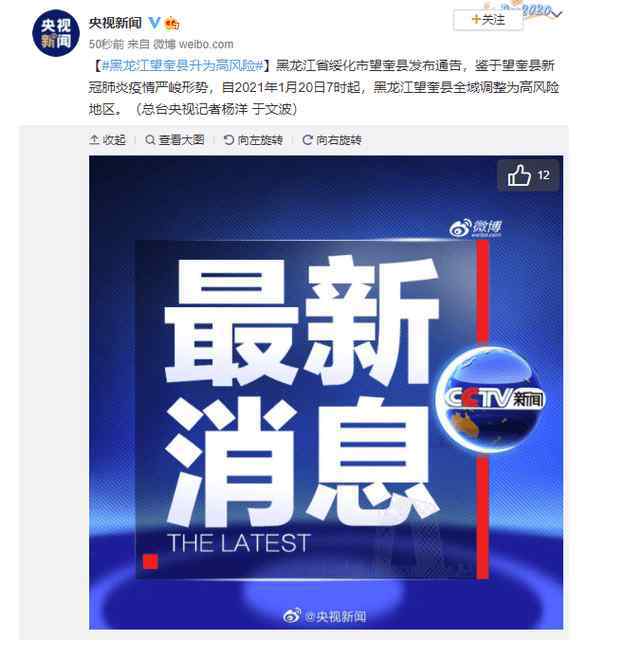Viewport: 632px width, 648px height.
Task: Choose 向左旋转 in image toolbar
Action: (x=260, y=140)
